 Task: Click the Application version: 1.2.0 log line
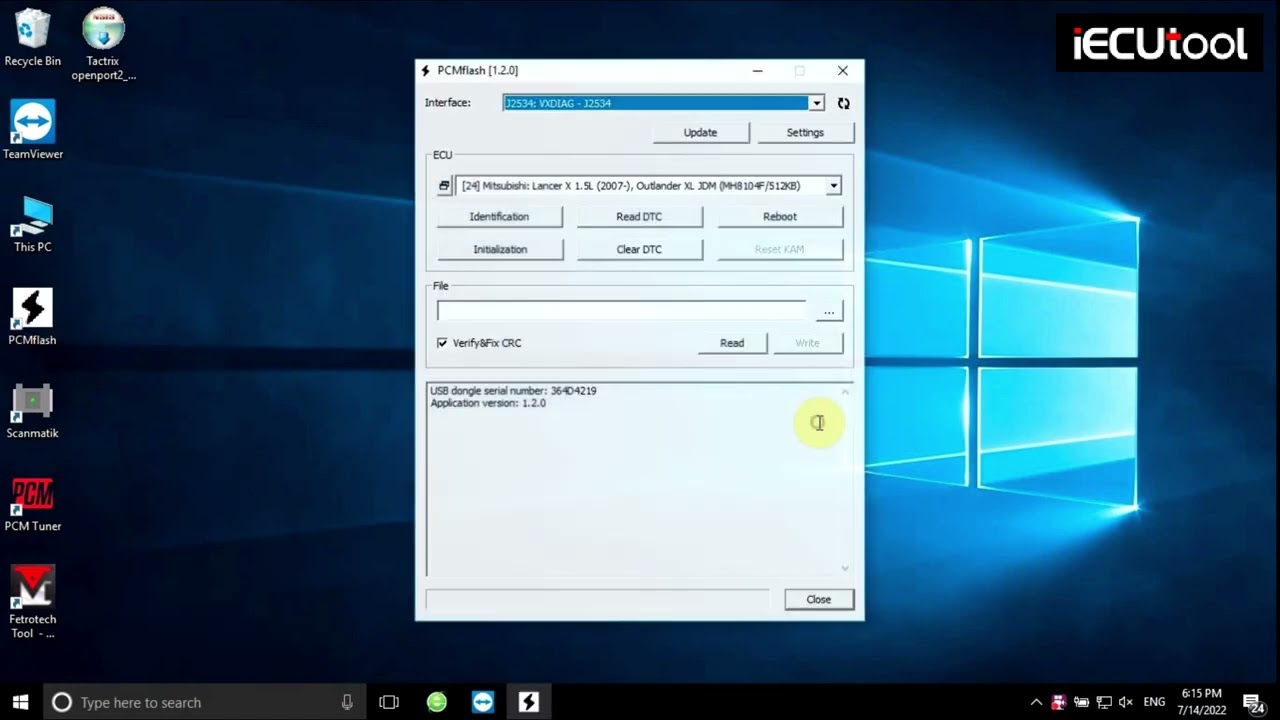pyautogui.click(x=488, y=403)
